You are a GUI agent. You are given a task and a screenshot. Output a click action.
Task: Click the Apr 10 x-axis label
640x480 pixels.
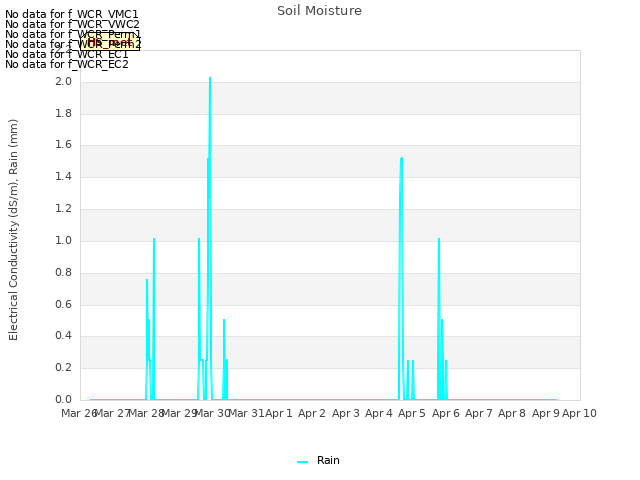pos(580,413)
